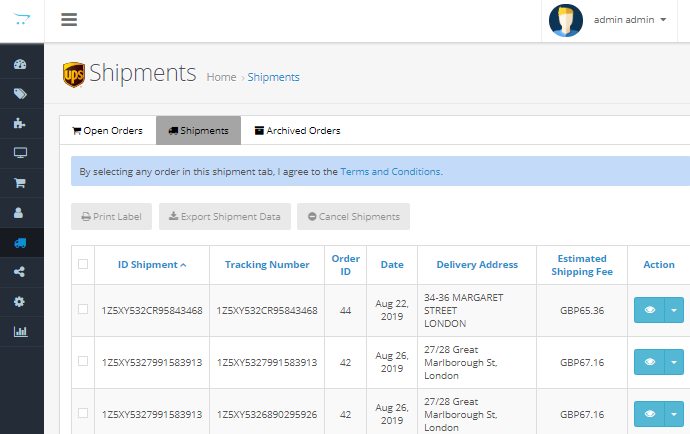Click tracking number 1Z5XY532CR95843468 cell

[x=267, y=311]
